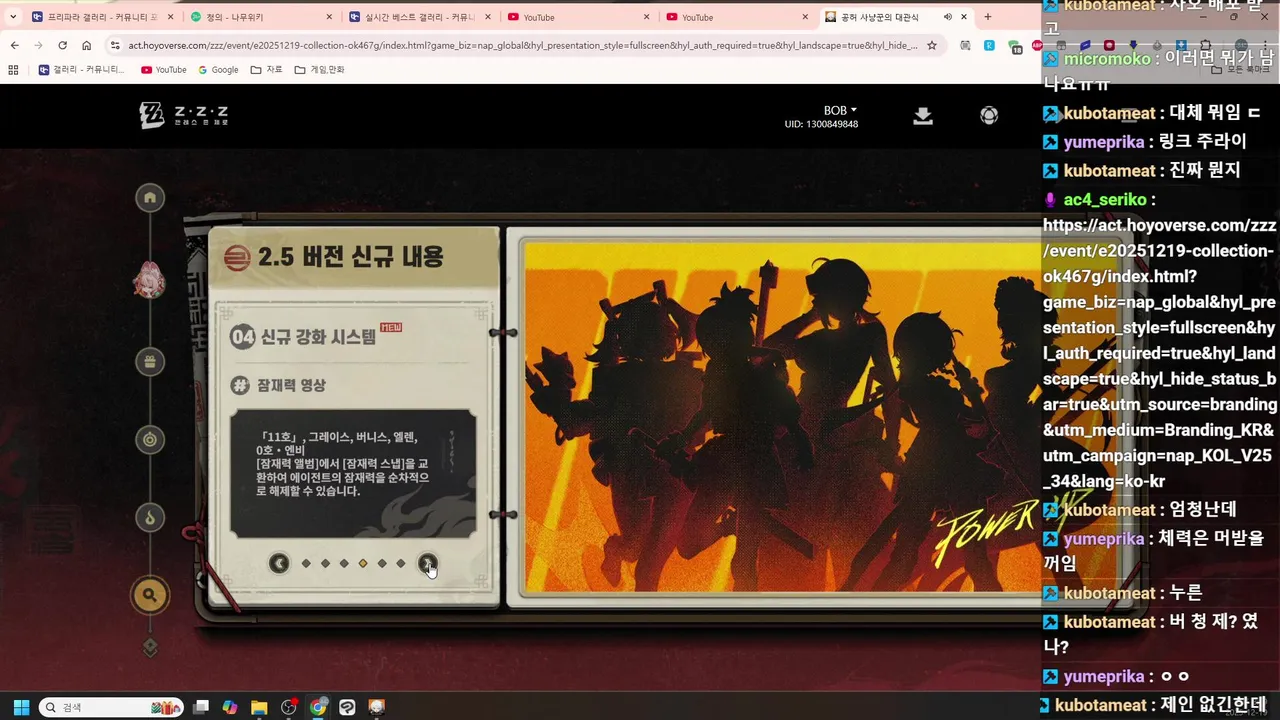Open the download icon in page header

point(923,116)
